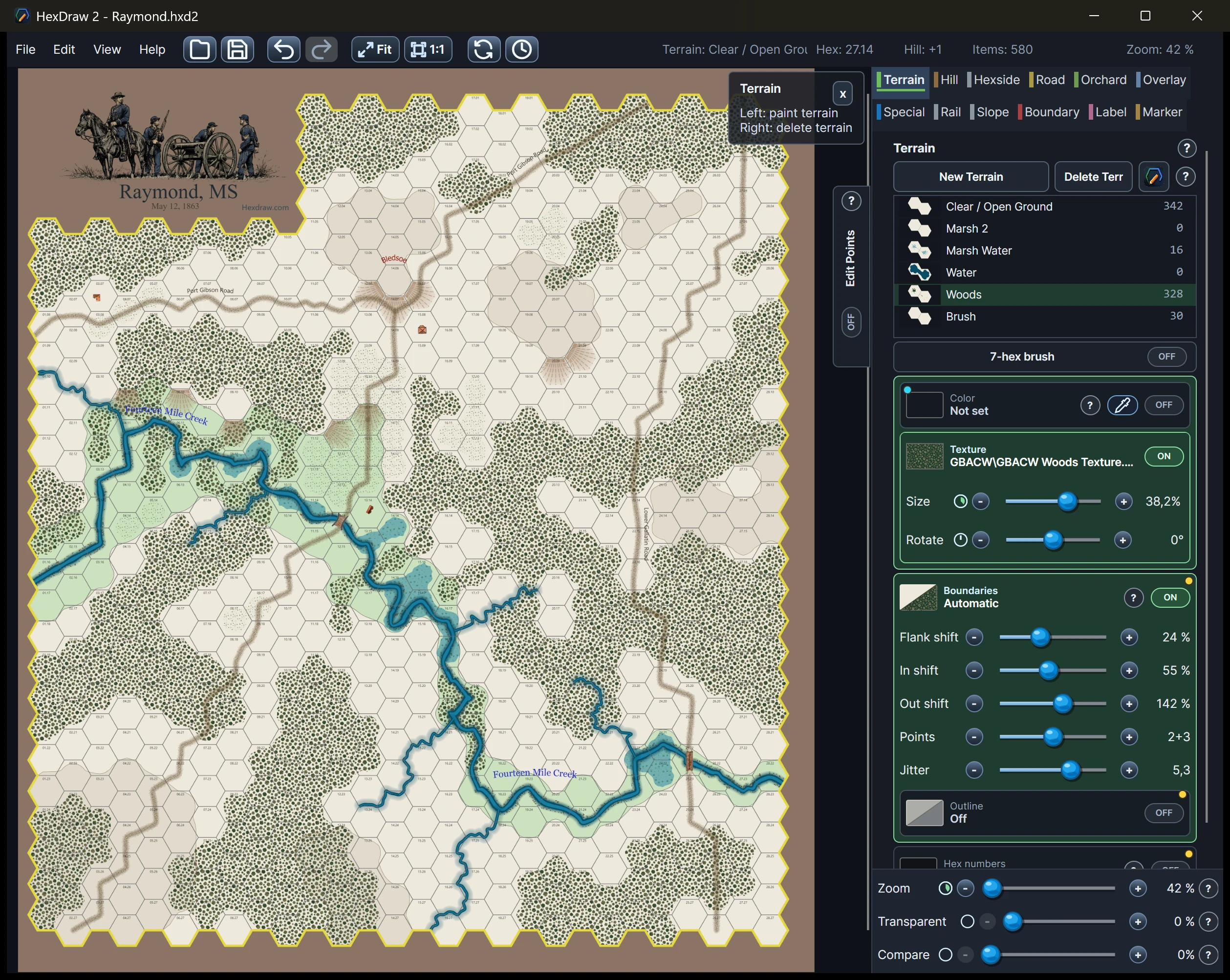Toggle the 7-hex brush switch
The image size is (1230, 980).
tap(1166, 357)
